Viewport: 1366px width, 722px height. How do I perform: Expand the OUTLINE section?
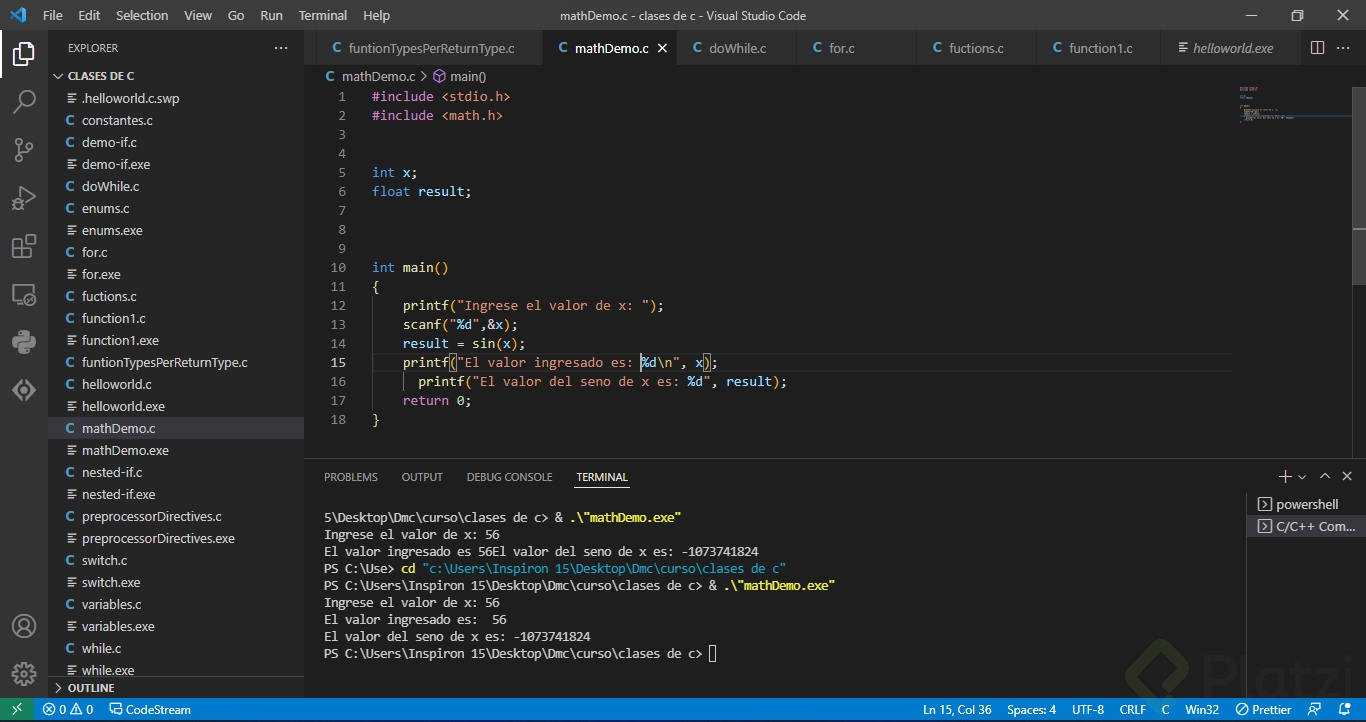(x=90, y=688)
